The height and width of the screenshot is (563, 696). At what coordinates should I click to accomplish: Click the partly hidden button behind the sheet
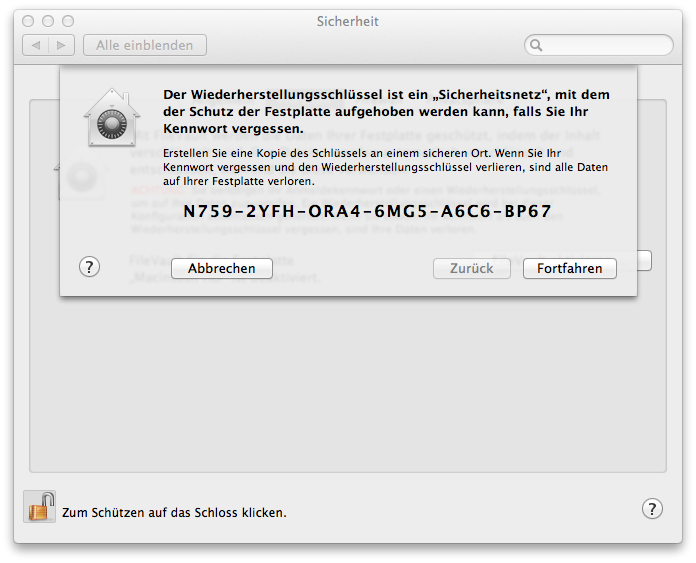click(645, 260)
